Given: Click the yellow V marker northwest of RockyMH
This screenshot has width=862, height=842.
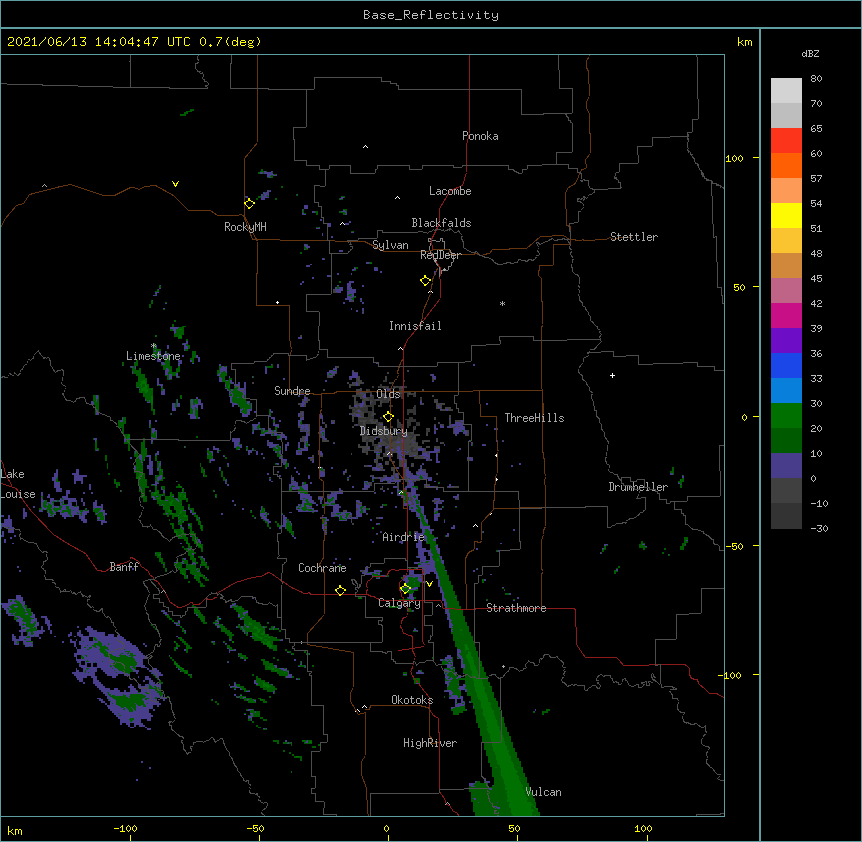Looking at the screenshot, I should [175, 184].
